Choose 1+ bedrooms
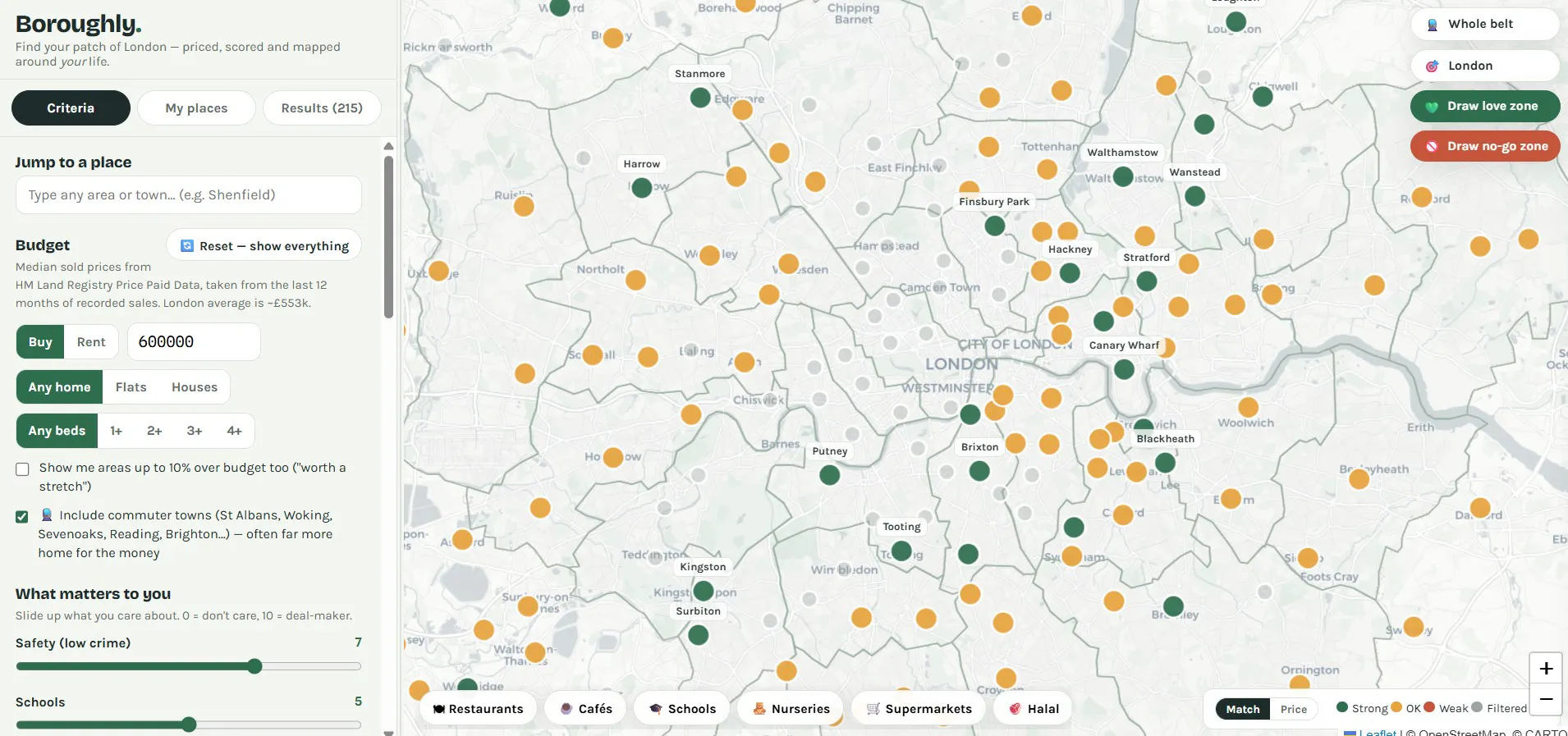This screenshot has width=1568, height=736. pos(117,431)
